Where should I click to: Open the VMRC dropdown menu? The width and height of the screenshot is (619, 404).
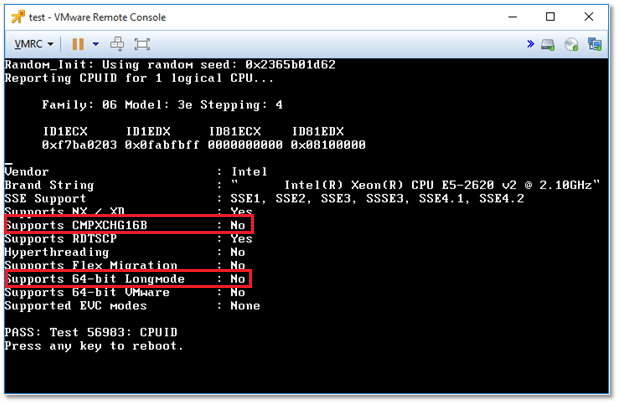click(x=34, y=44)
